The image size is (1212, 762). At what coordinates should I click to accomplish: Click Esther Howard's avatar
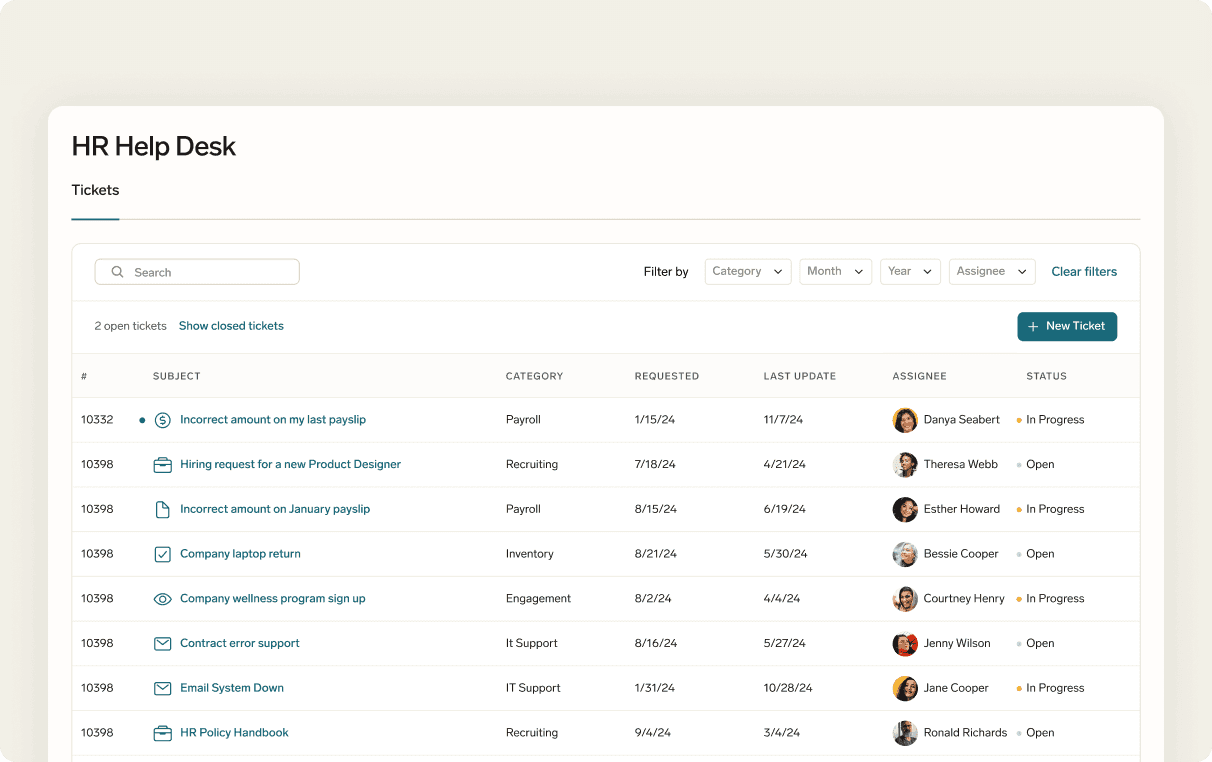coord(905,509)
